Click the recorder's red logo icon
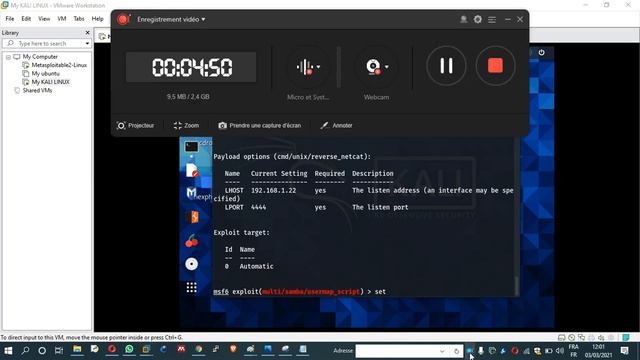The height and width of the screenshot is (360, 640). [x=123, y=19]
